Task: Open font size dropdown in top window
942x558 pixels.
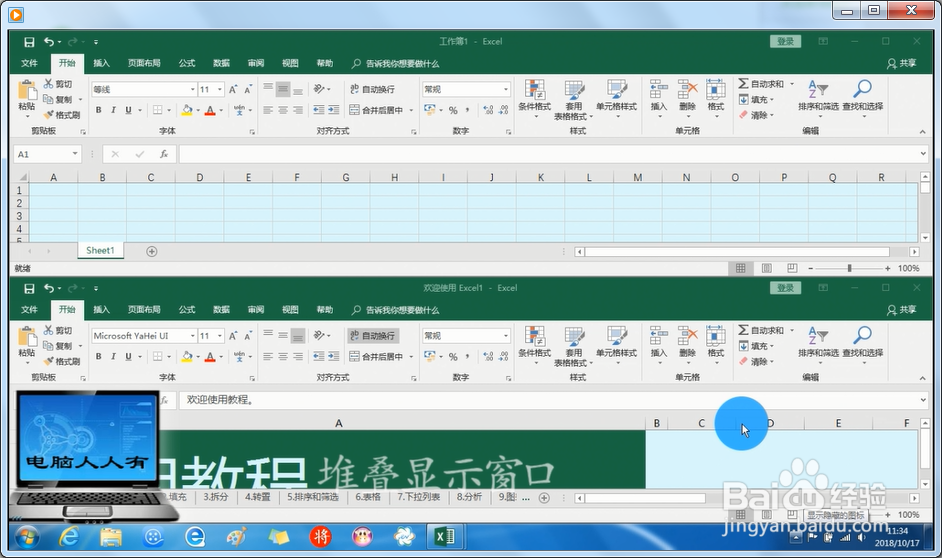Action: pos(220,89)
